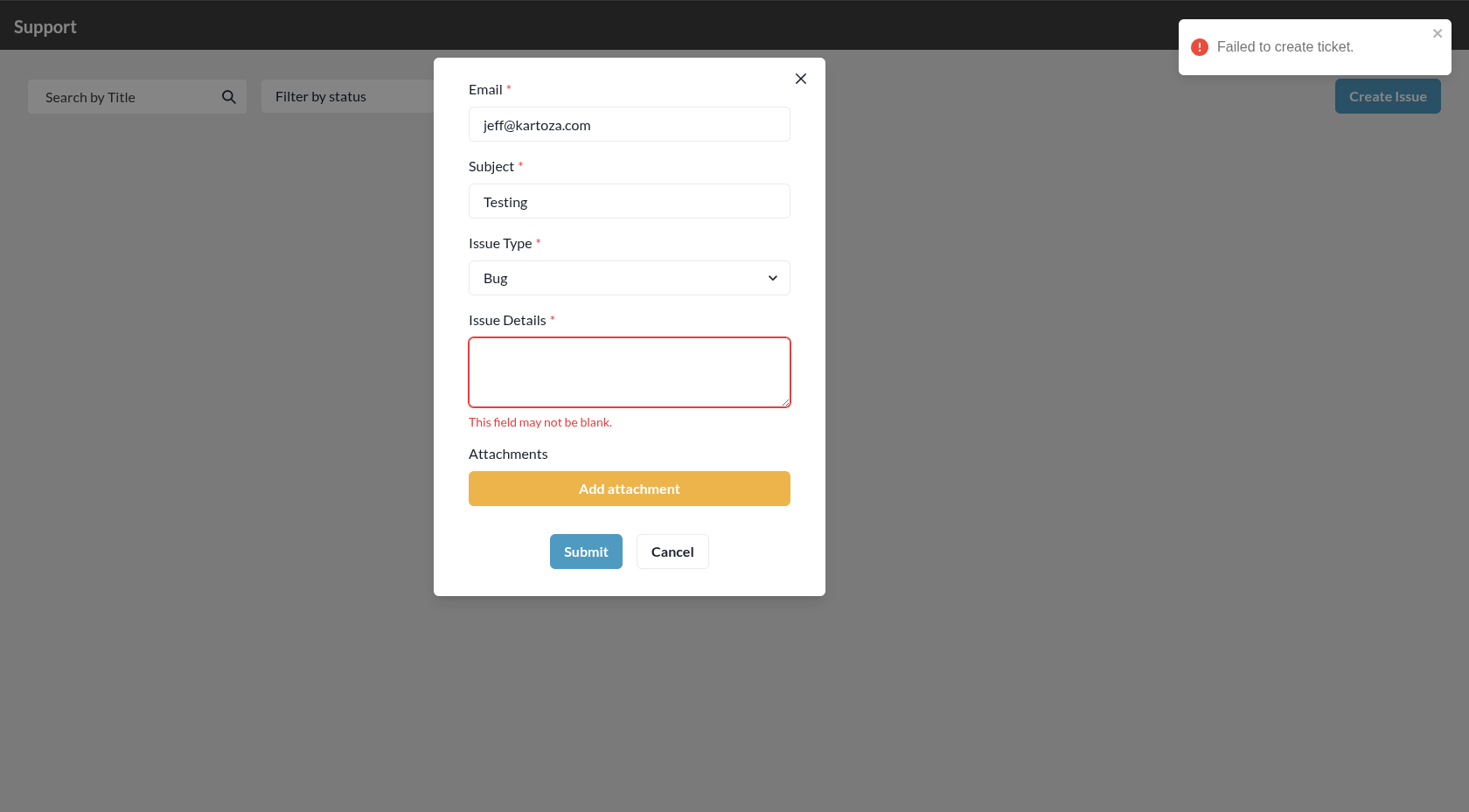
Task: Focus the Email input field
Action: click(x=630, y=124)
